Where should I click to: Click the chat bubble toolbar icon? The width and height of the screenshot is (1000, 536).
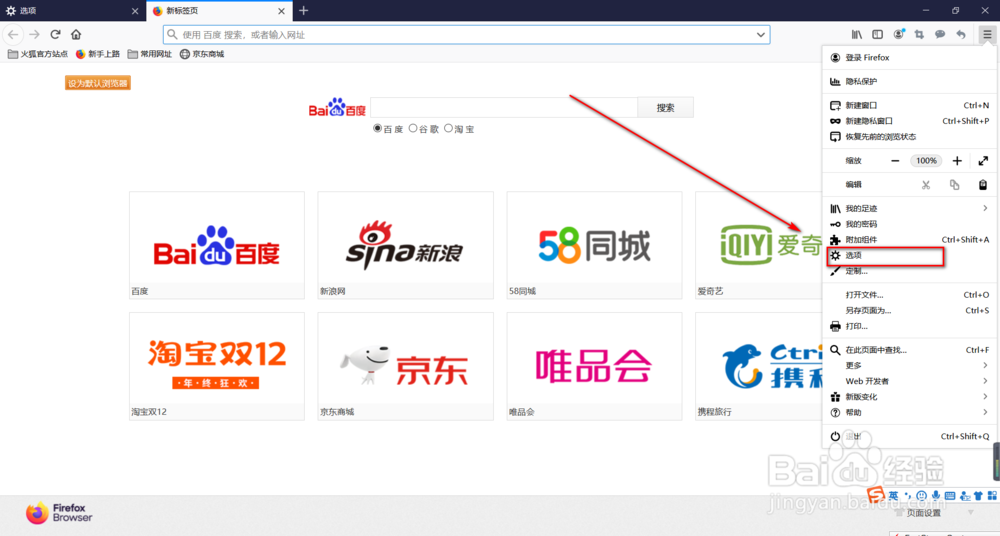(x=940, y=34)
